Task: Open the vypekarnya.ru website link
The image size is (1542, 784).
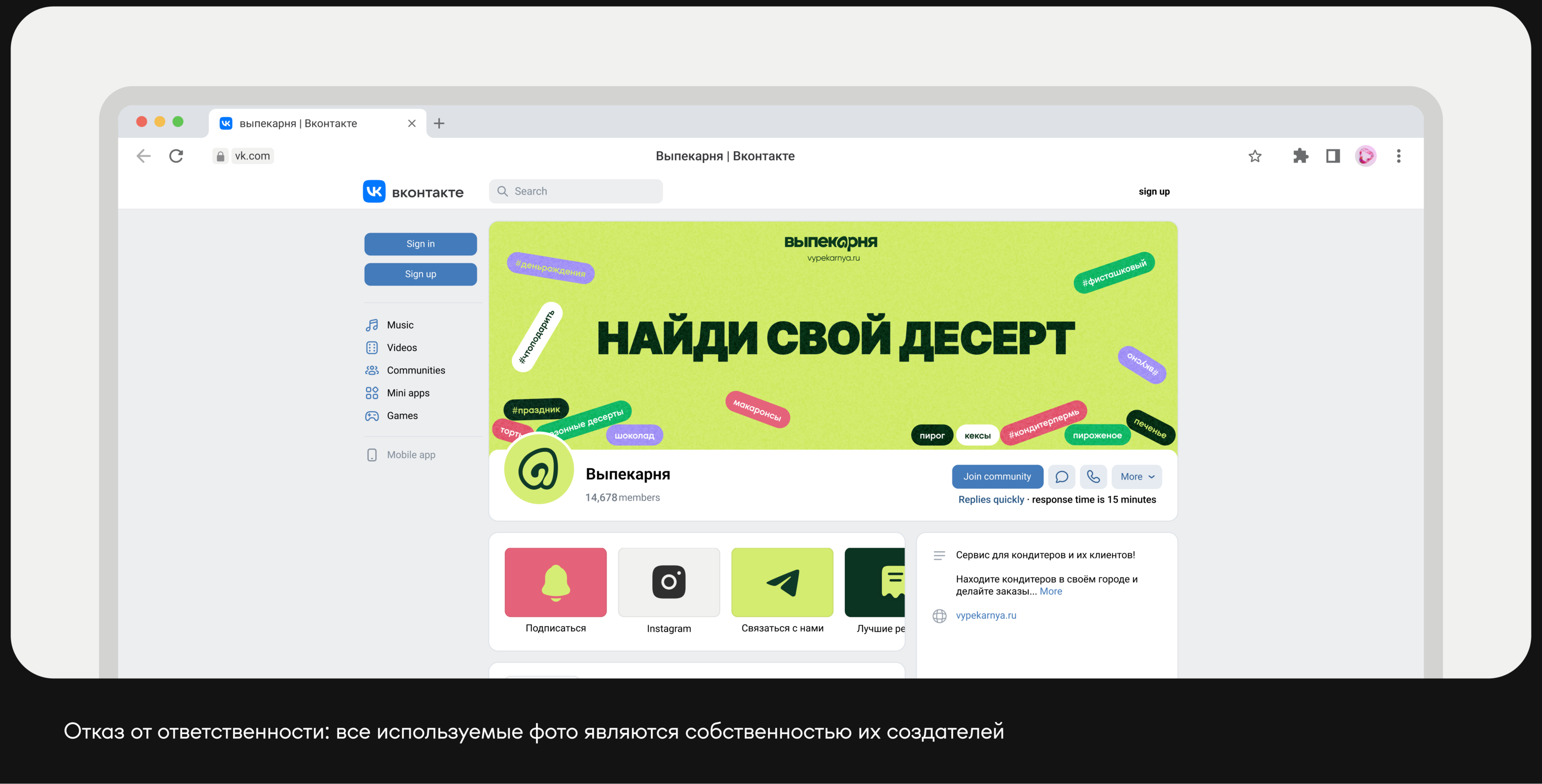Action: tap(987, 615)
